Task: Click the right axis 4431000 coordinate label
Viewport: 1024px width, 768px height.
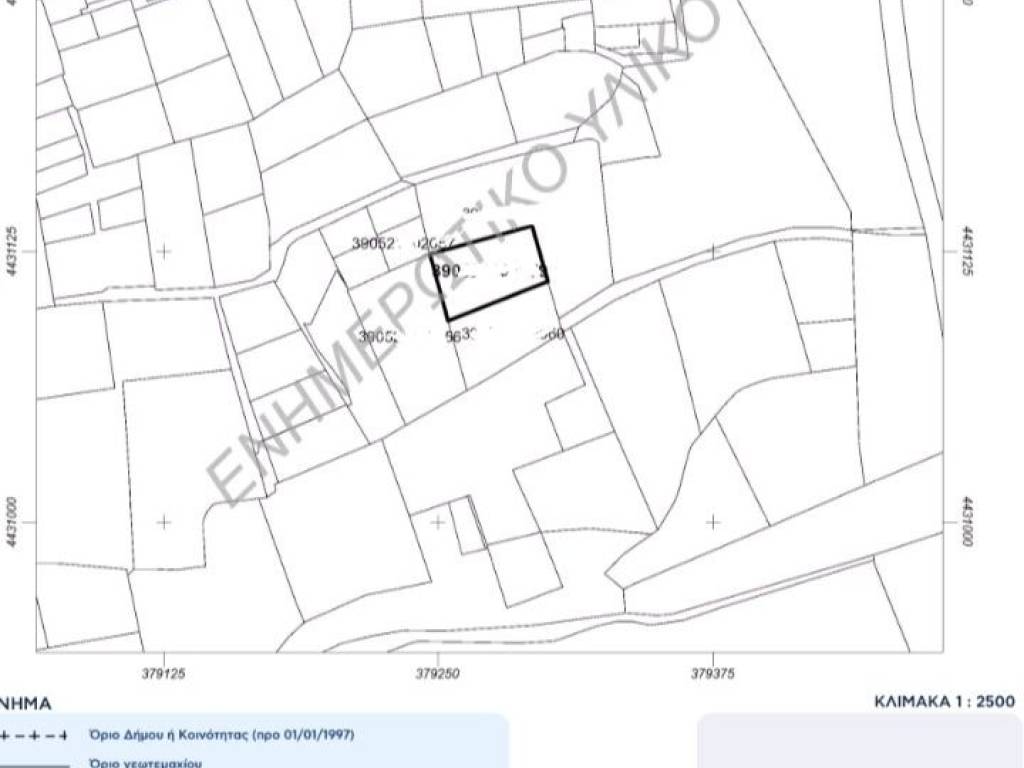Action: [966, 521]
